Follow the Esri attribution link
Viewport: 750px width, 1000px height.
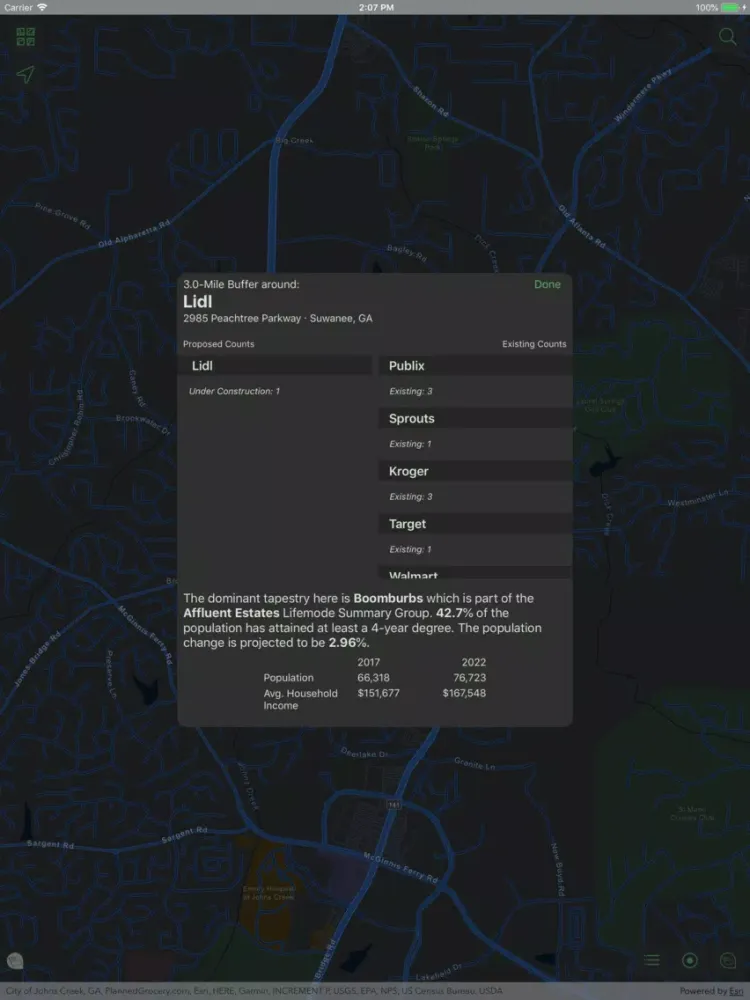pos(736,991)
